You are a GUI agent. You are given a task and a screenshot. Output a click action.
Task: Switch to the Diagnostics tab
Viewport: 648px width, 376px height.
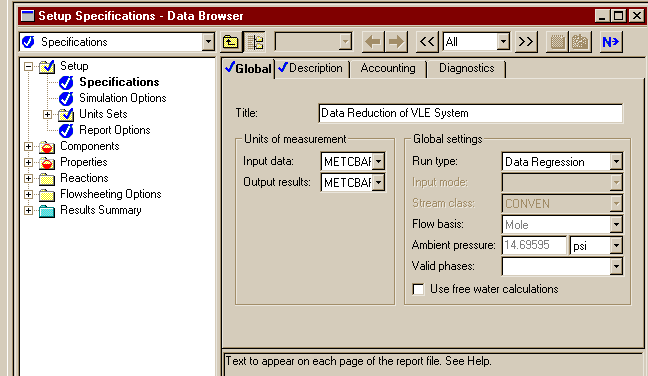tap(466, 68)
